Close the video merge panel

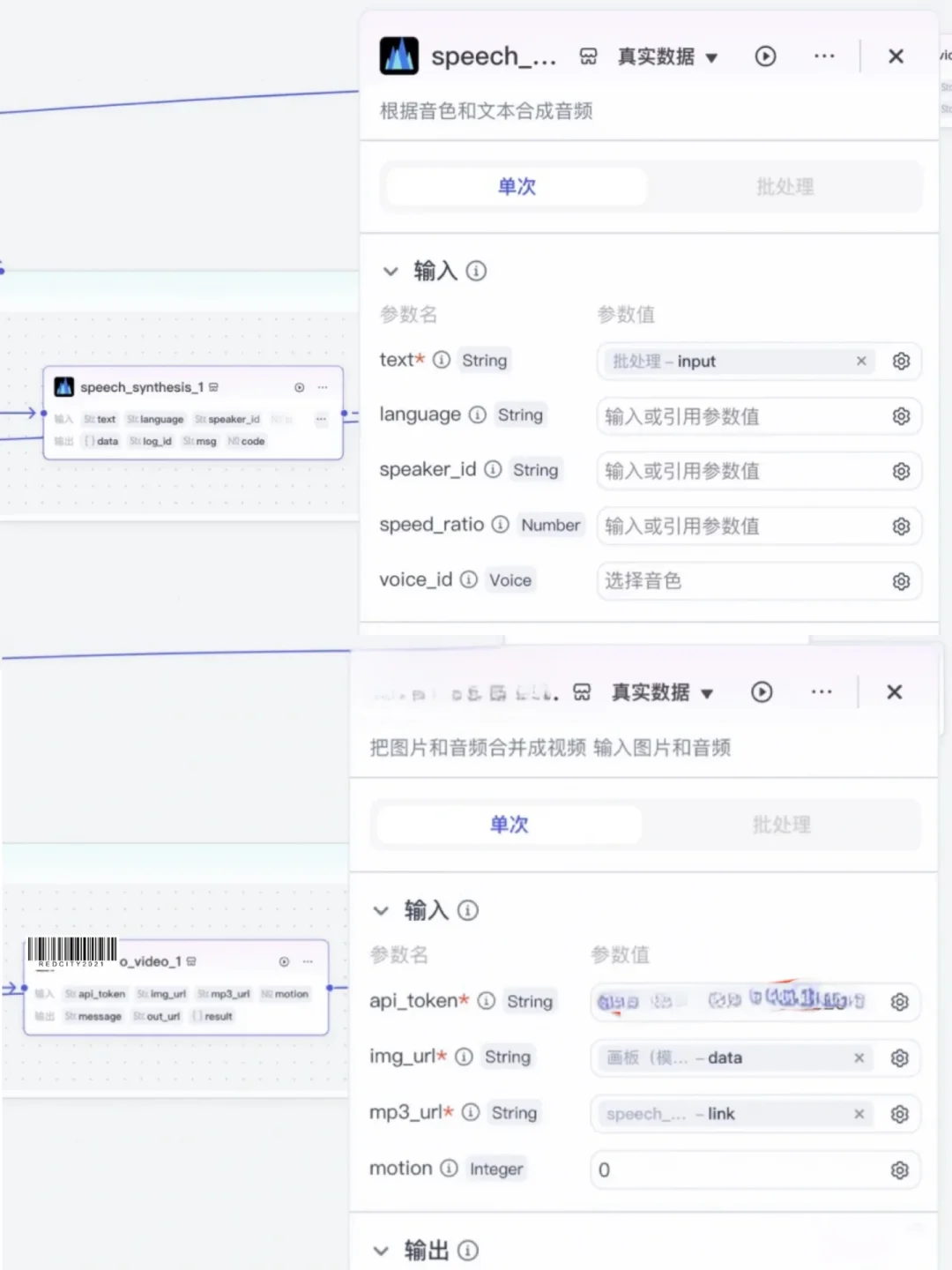tap(894, 692)
